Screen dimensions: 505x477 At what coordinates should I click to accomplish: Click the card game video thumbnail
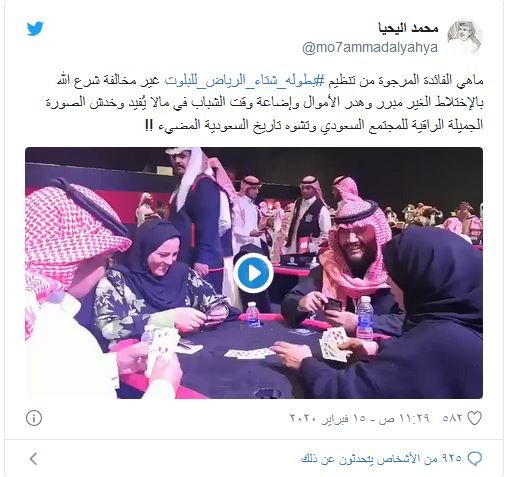coord(254,273)
